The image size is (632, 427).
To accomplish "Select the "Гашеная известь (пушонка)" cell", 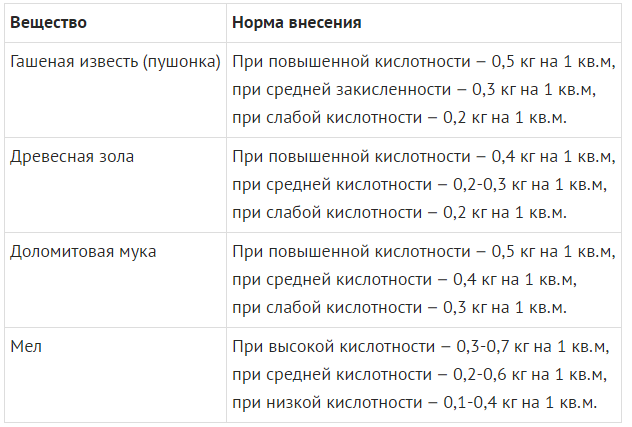I will point(115,62).
